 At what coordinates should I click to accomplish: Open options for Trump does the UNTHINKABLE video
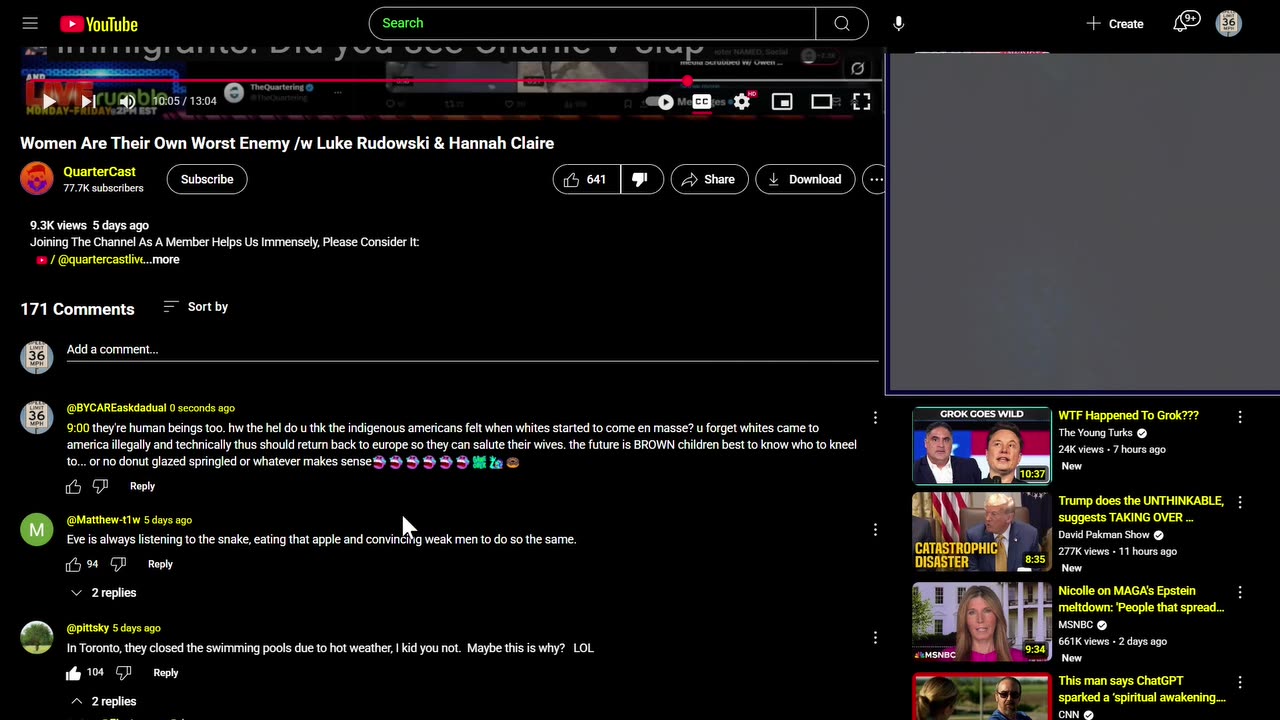(x=1240, y=503)
